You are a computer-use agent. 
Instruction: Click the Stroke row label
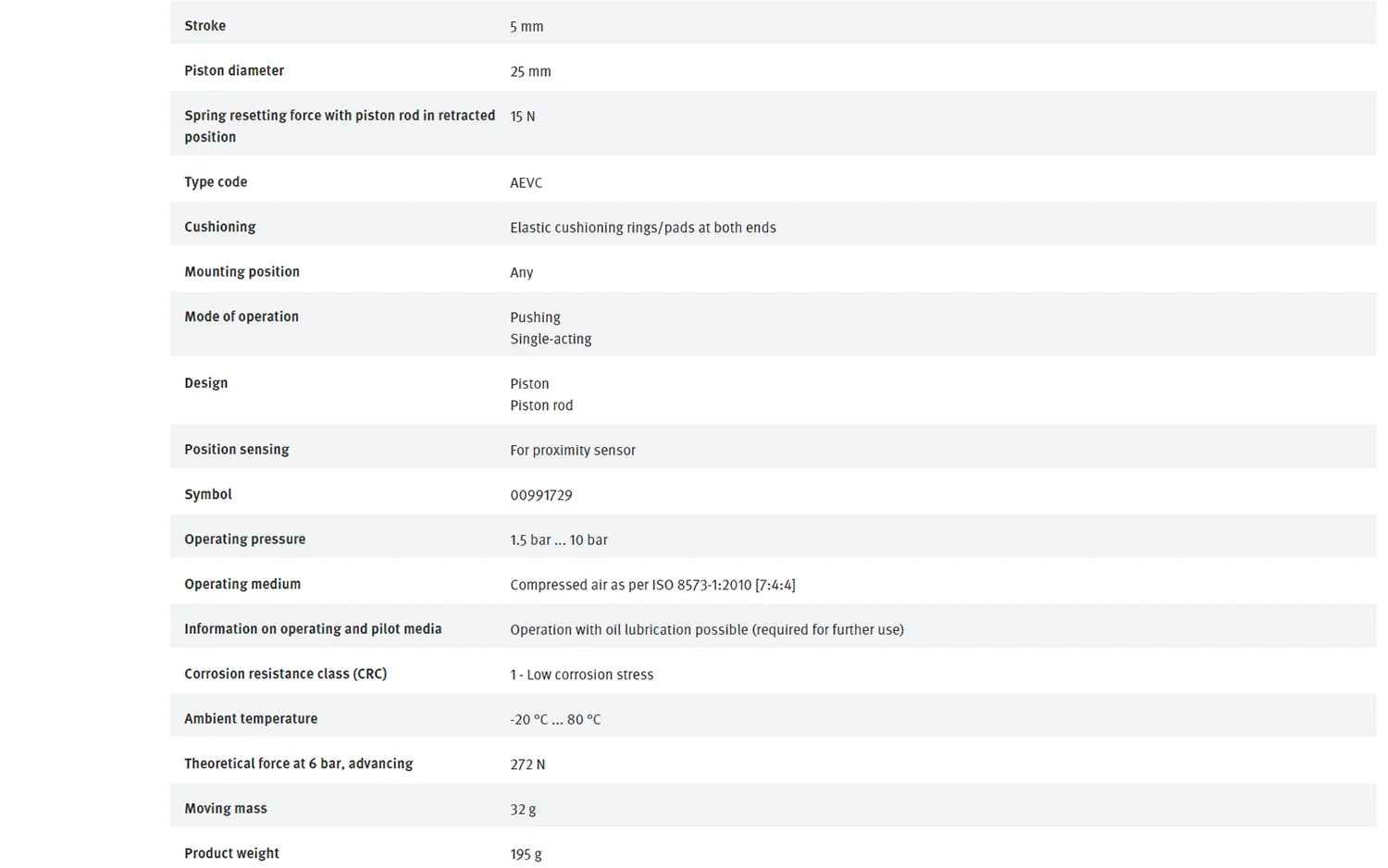coord(204,26)
